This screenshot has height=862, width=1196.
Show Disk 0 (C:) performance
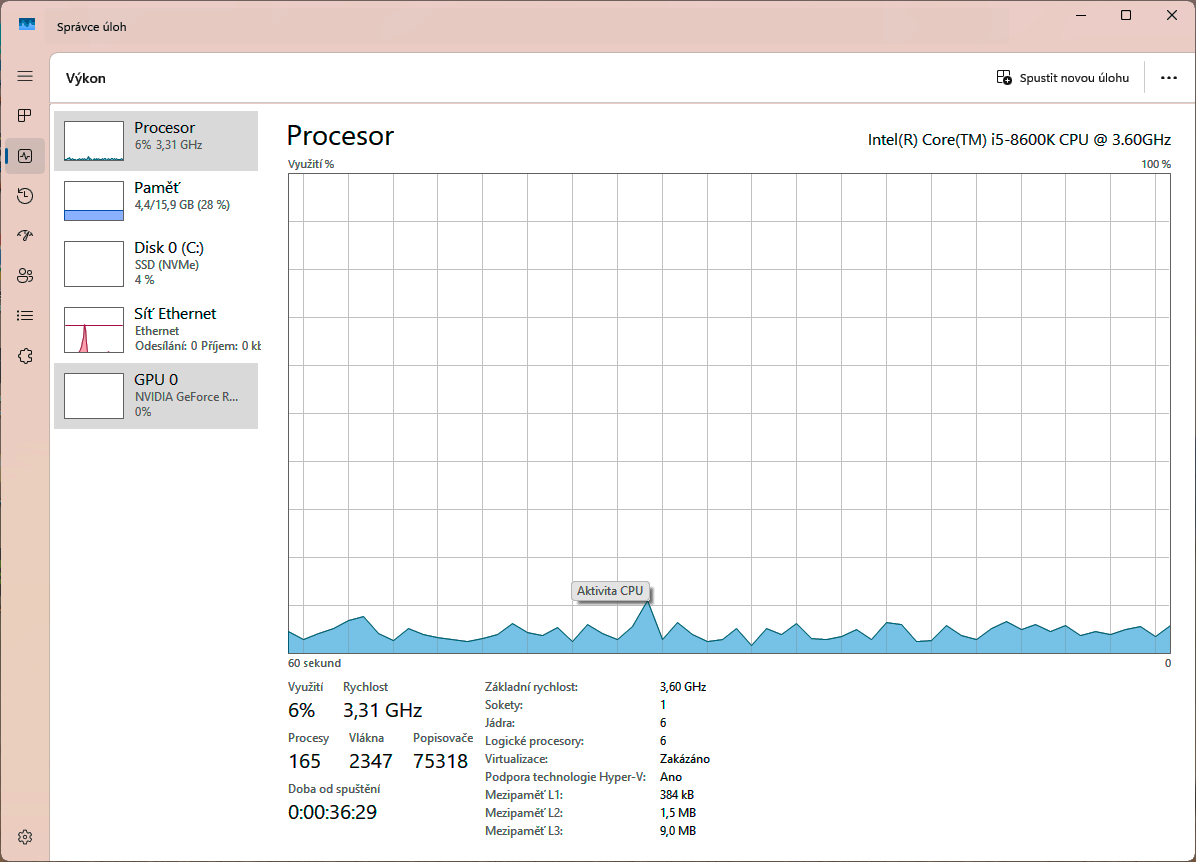click(156, 263)
